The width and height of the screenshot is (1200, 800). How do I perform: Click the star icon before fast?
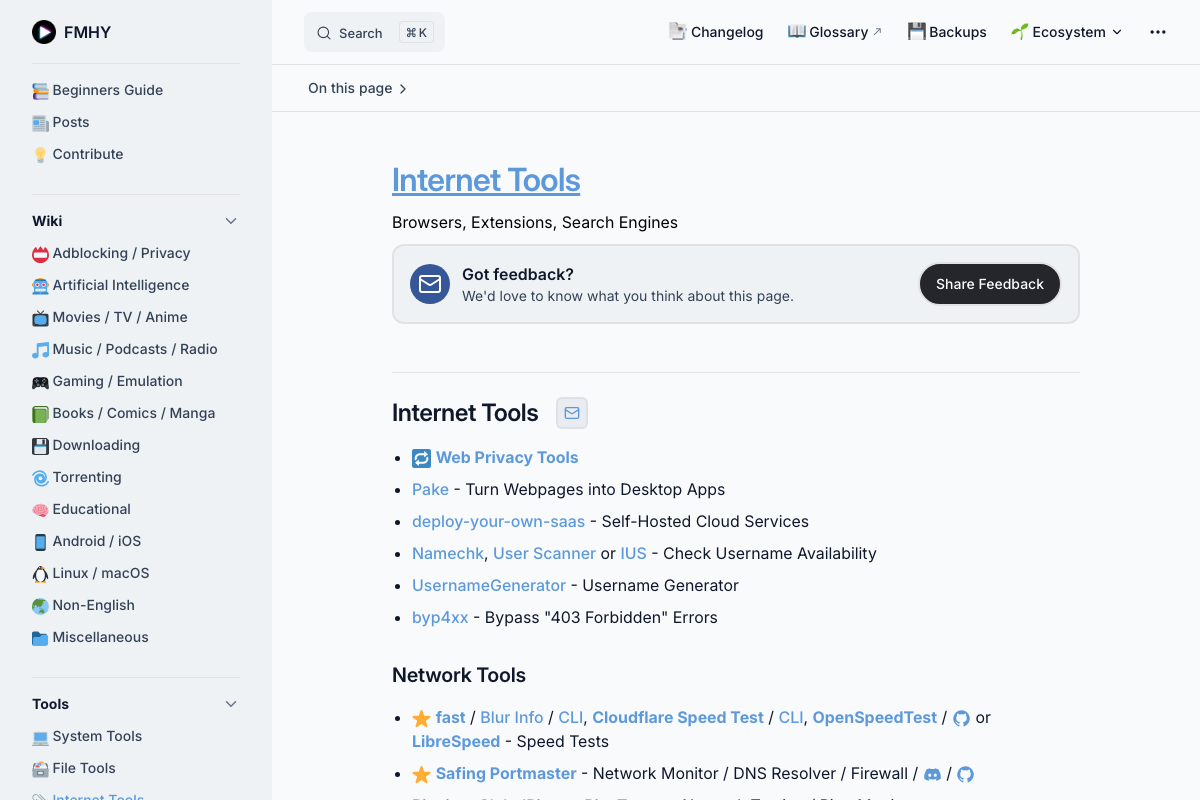point(422,718)
